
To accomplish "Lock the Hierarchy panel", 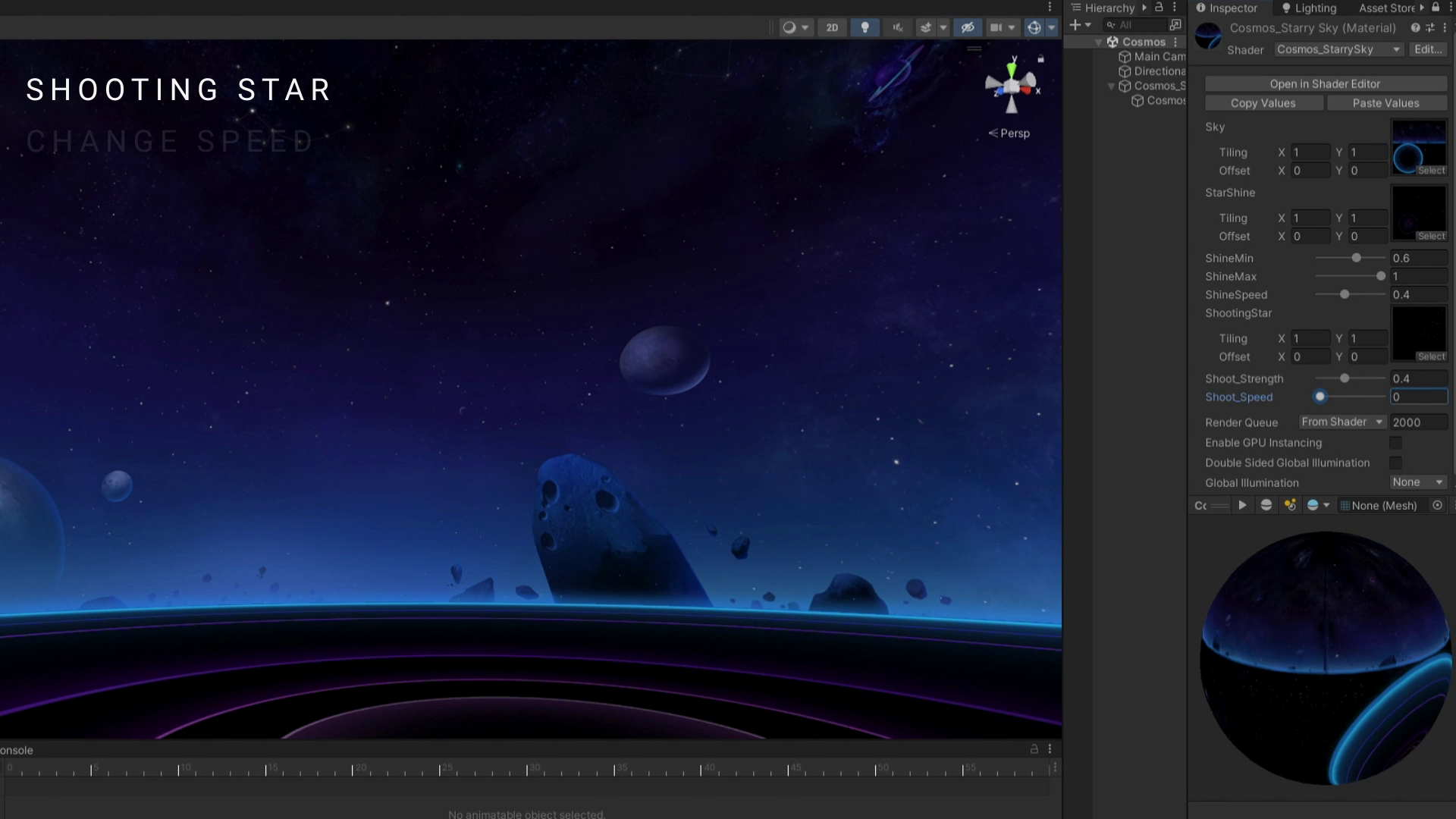I will 1159,7.
